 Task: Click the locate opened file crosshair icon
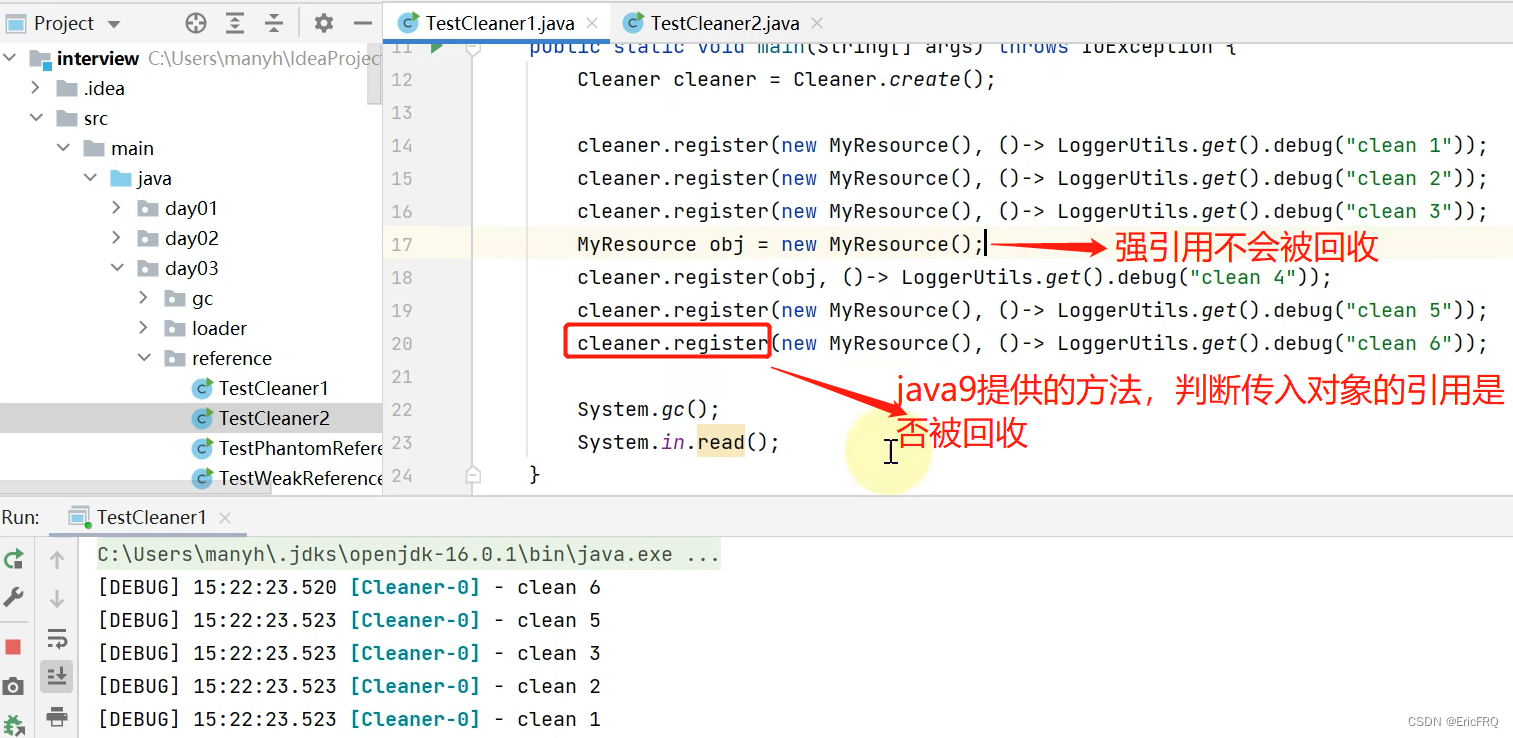point(196,23)
